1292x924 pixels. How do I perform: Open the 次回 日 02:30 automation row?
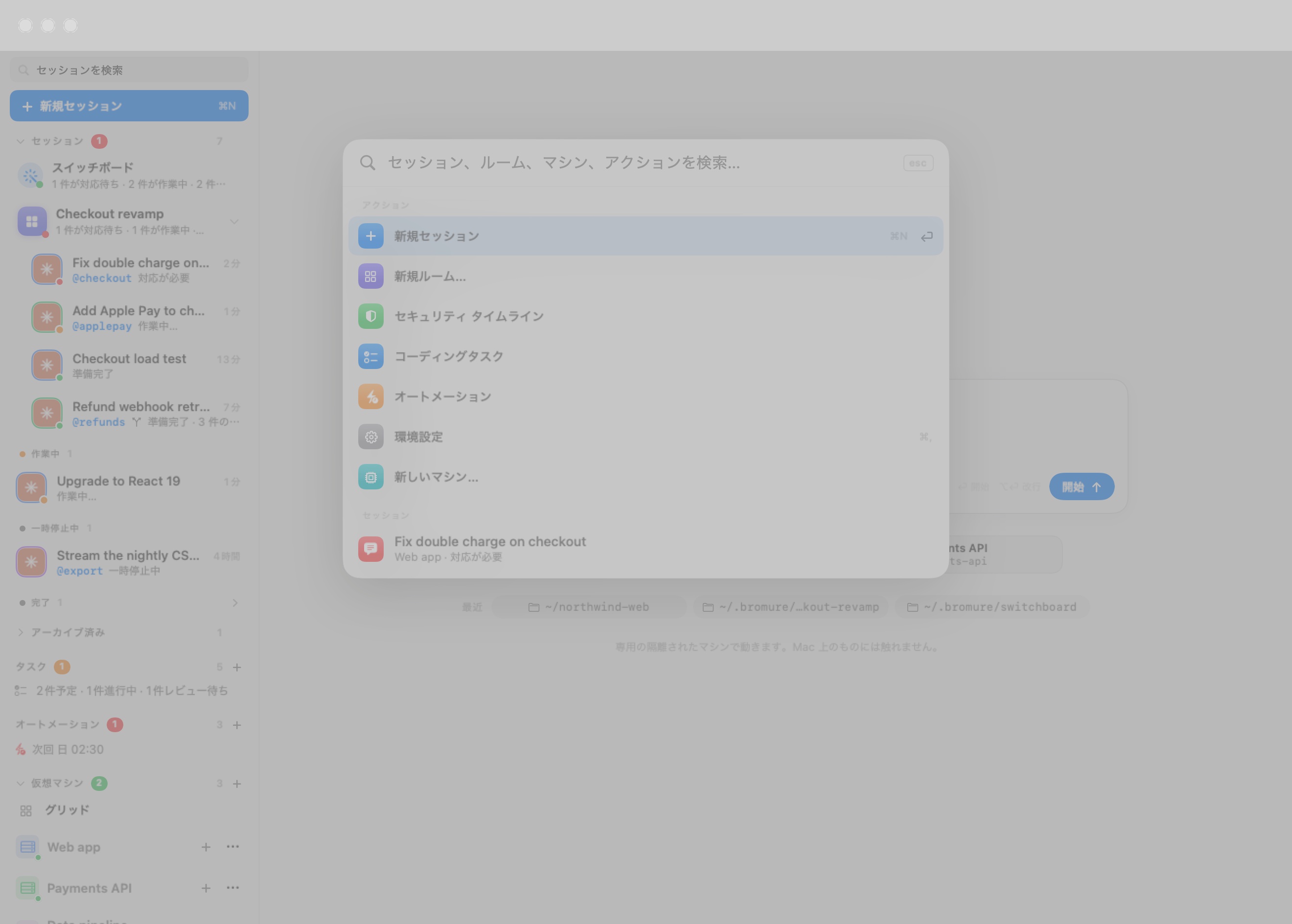click(128, 749)
